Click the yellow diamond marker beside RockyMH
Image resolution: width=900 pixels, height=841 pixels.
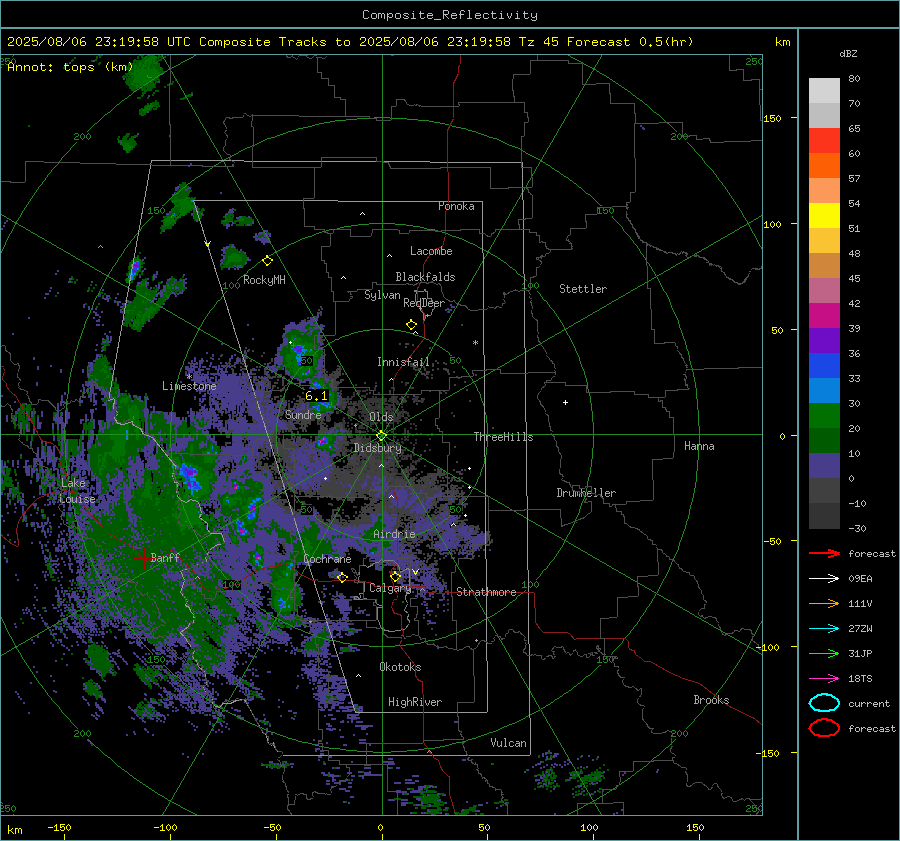267,261
